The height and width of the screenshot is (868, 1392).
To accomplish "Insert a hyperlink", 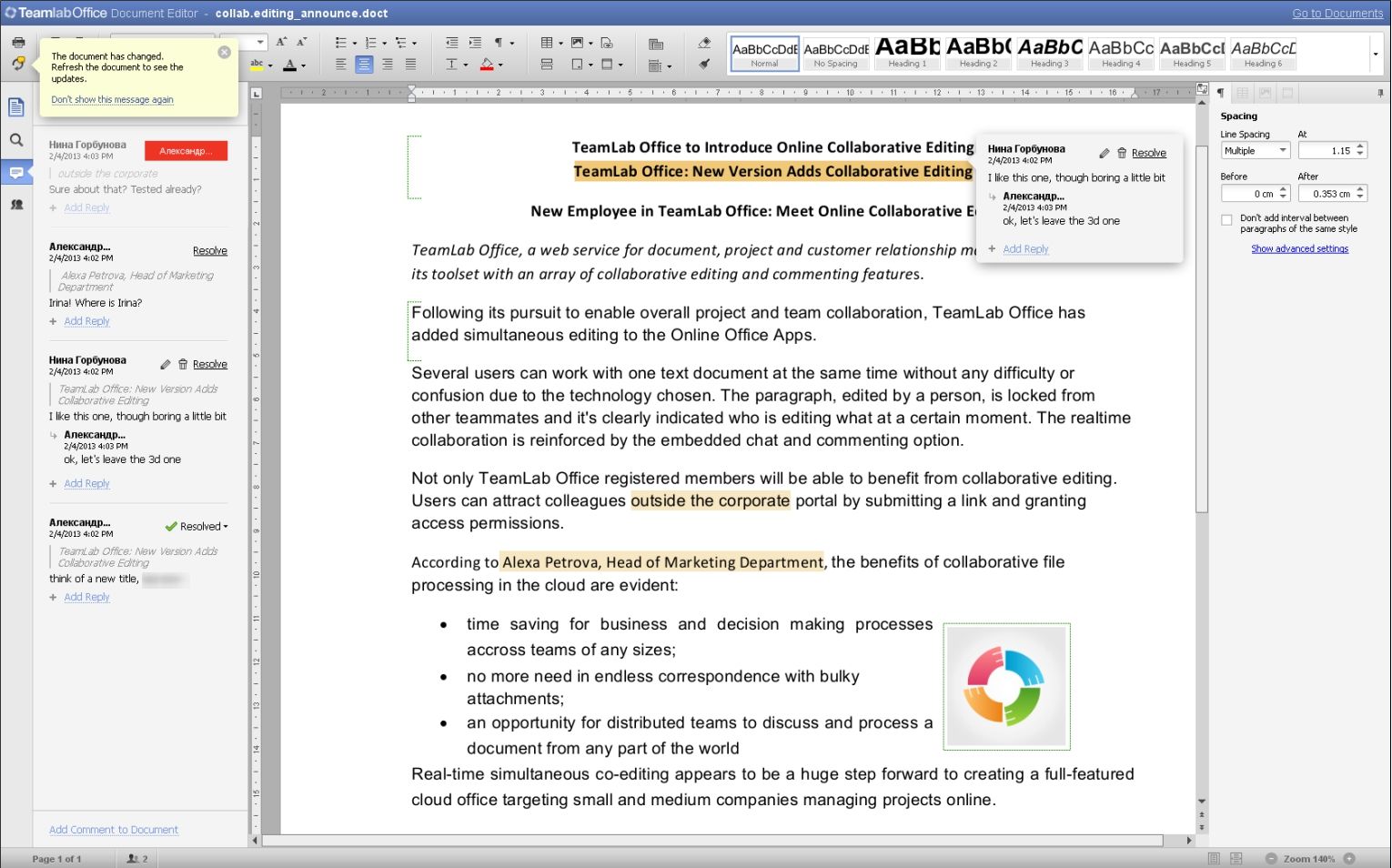I will [x=607, y=44].
